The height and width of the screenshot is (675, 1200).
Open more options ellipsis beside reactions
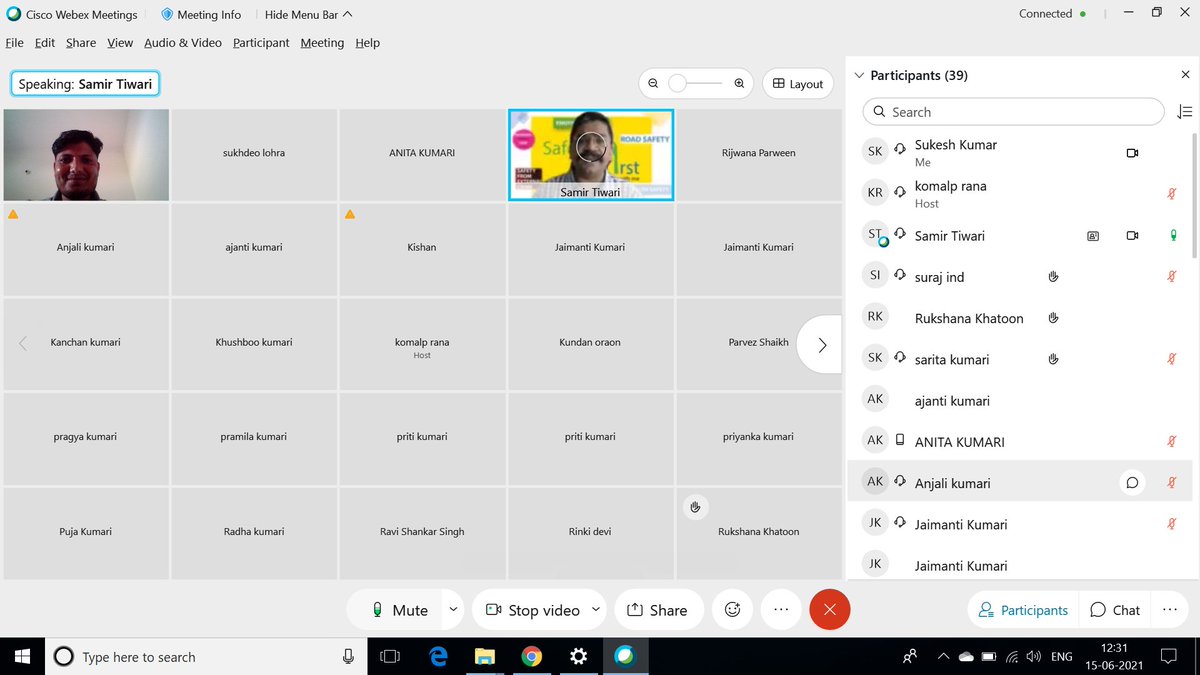[x=781, y=609]
